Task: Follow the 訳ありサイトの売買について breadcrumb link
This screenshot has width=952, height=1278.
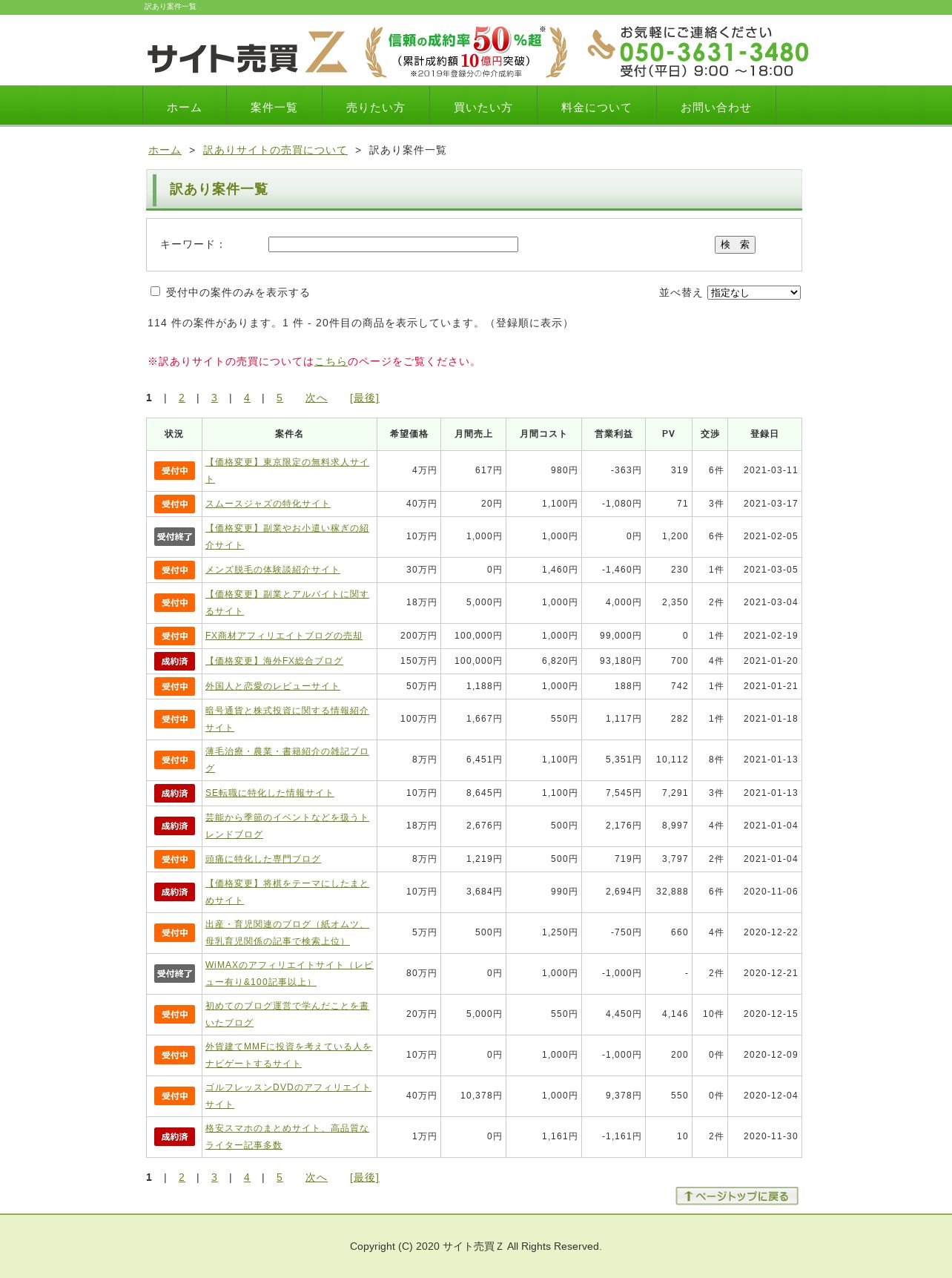Action: tap(275, 150)
